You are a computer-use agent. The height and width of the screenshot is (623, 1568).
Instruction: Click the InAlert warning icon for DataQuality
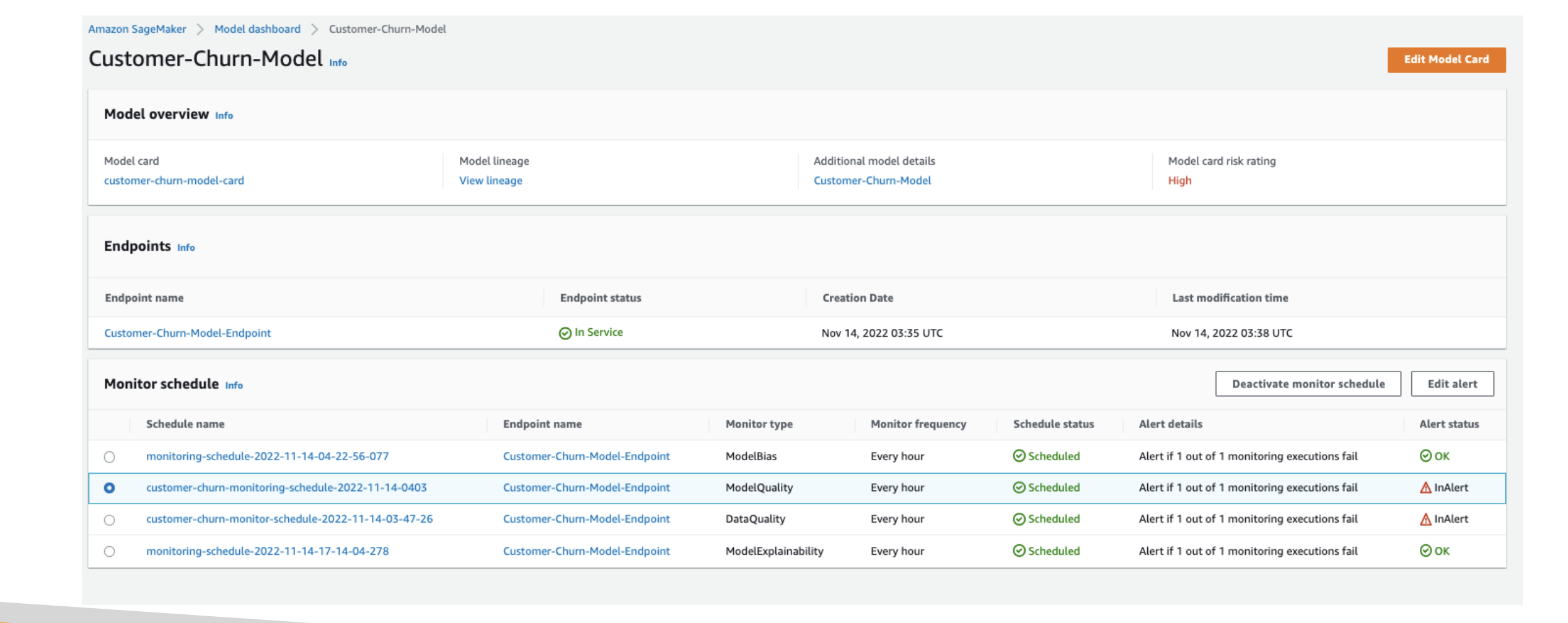tap(1425, 520)
